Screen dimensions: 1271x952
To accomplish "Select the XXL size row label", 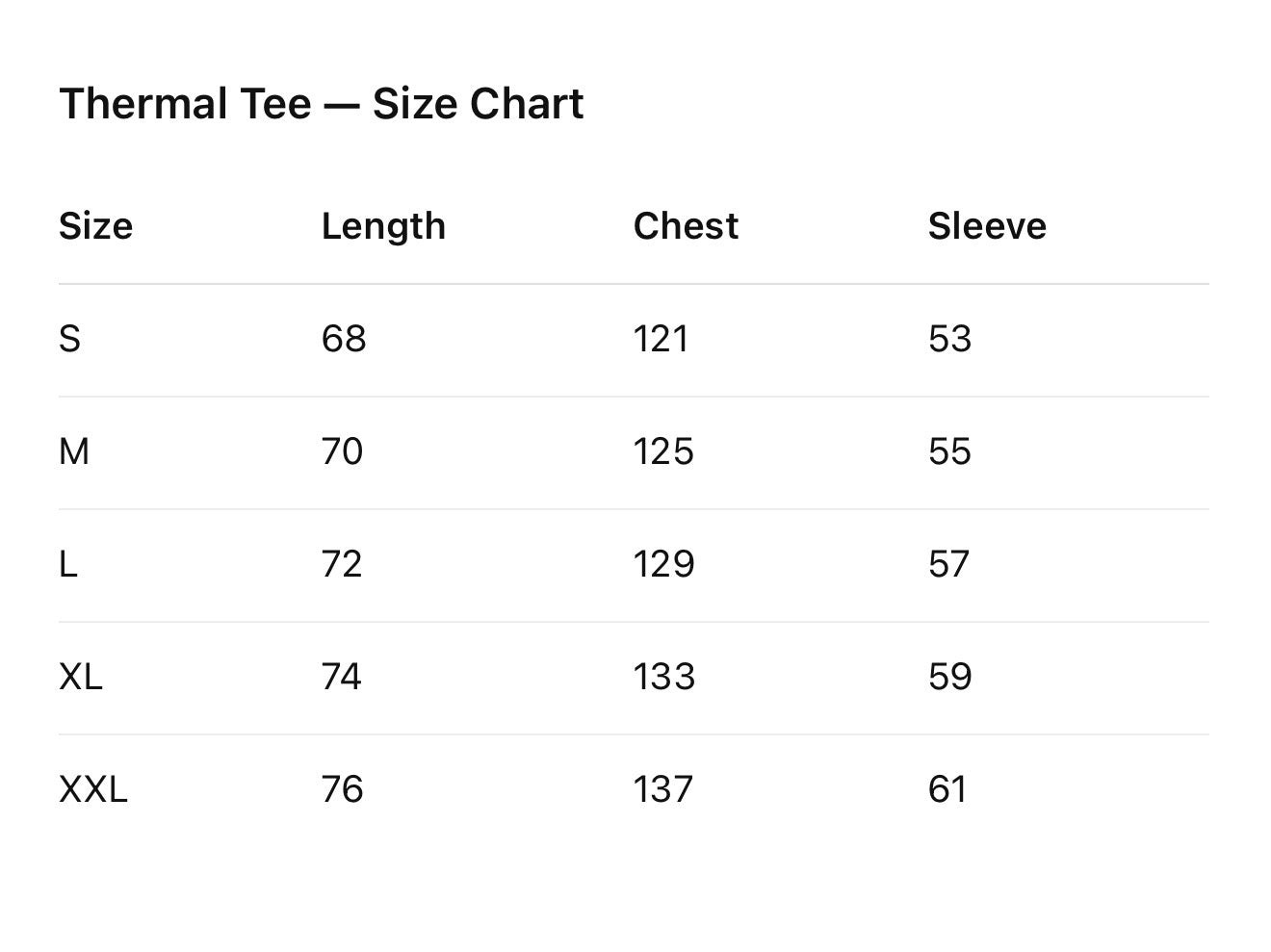I will pos(92,789).
